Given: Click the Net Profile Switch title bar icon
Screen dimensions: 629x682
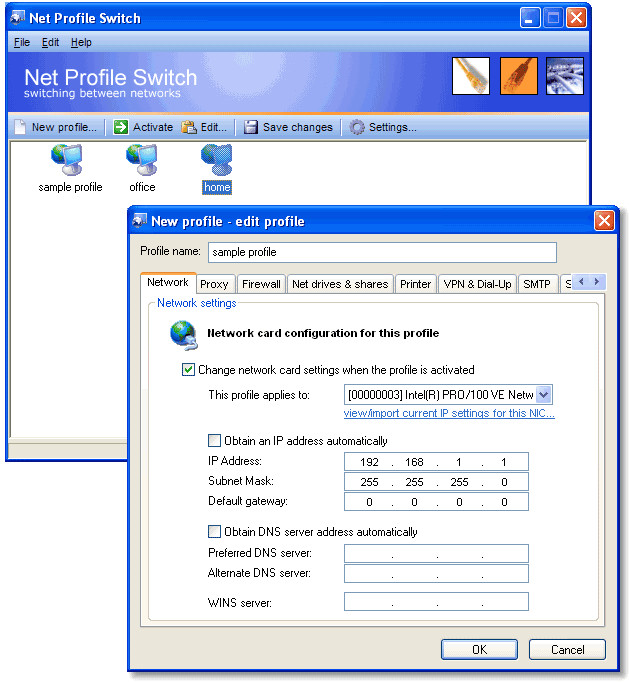Looking at the screenshot, I should point(17,18).
